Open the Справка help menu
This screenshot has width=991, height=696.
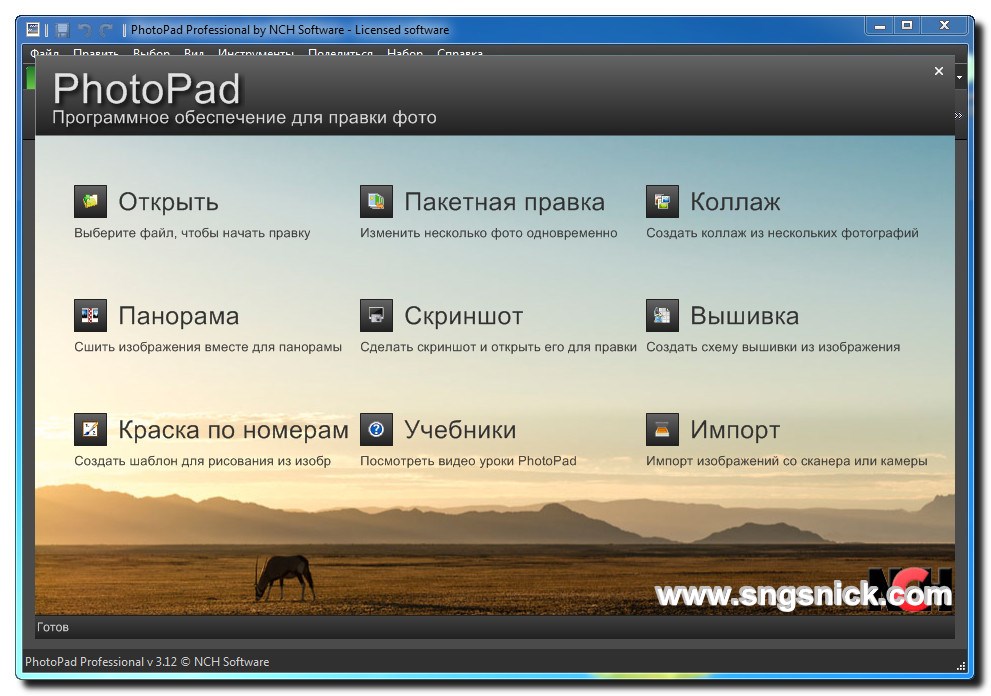point(459,53)
